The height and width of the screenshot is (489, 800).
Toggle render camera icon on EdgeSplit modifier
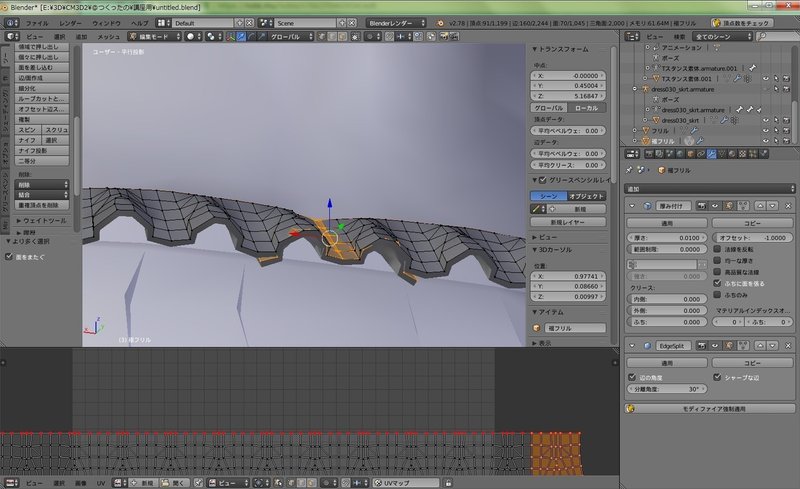(702, 346)
